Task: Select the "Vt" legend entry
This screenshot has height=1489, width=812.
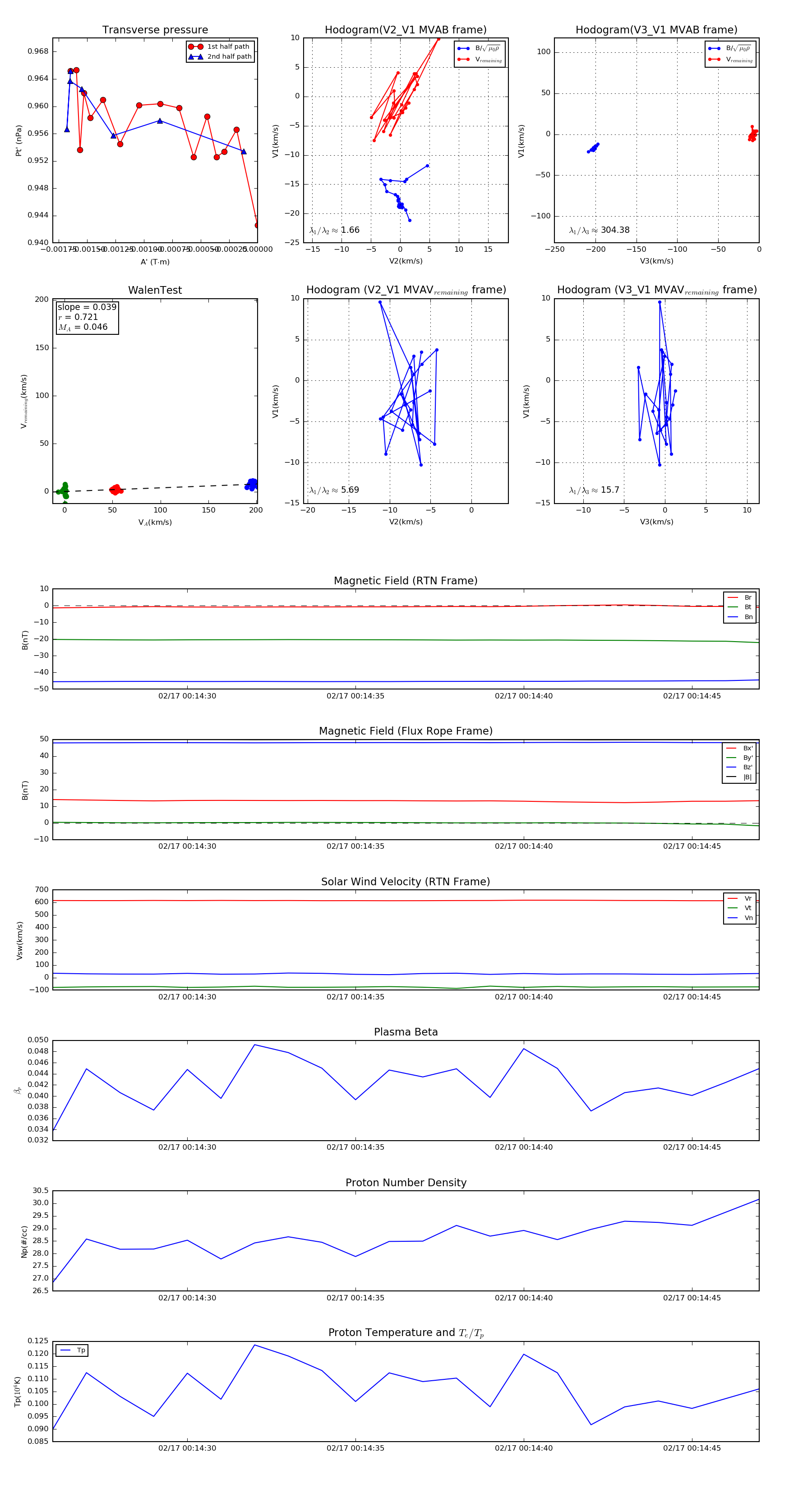Action: tap(740, 908)
